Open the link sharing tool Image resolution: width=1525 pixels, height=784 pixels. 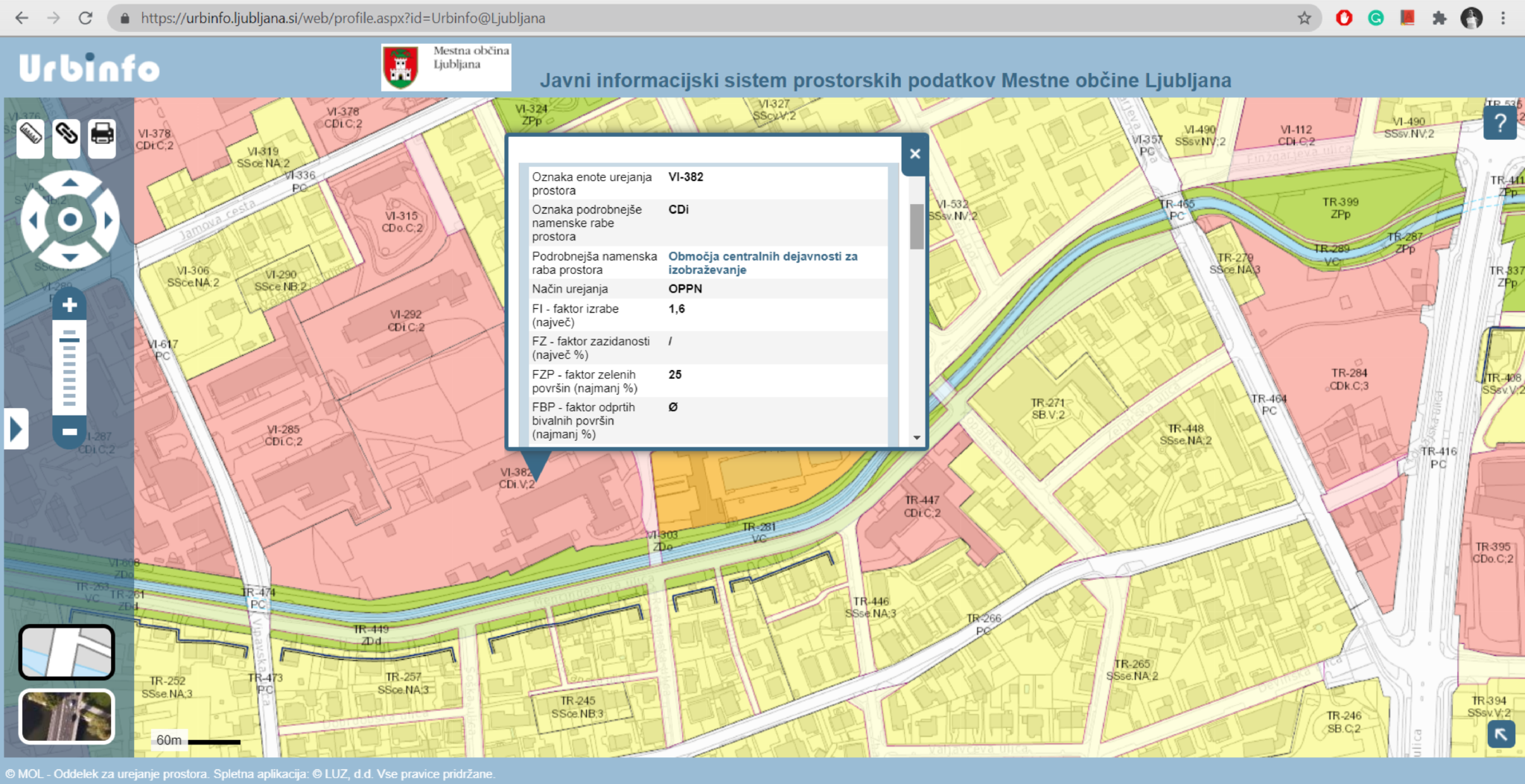coord(66,138)
